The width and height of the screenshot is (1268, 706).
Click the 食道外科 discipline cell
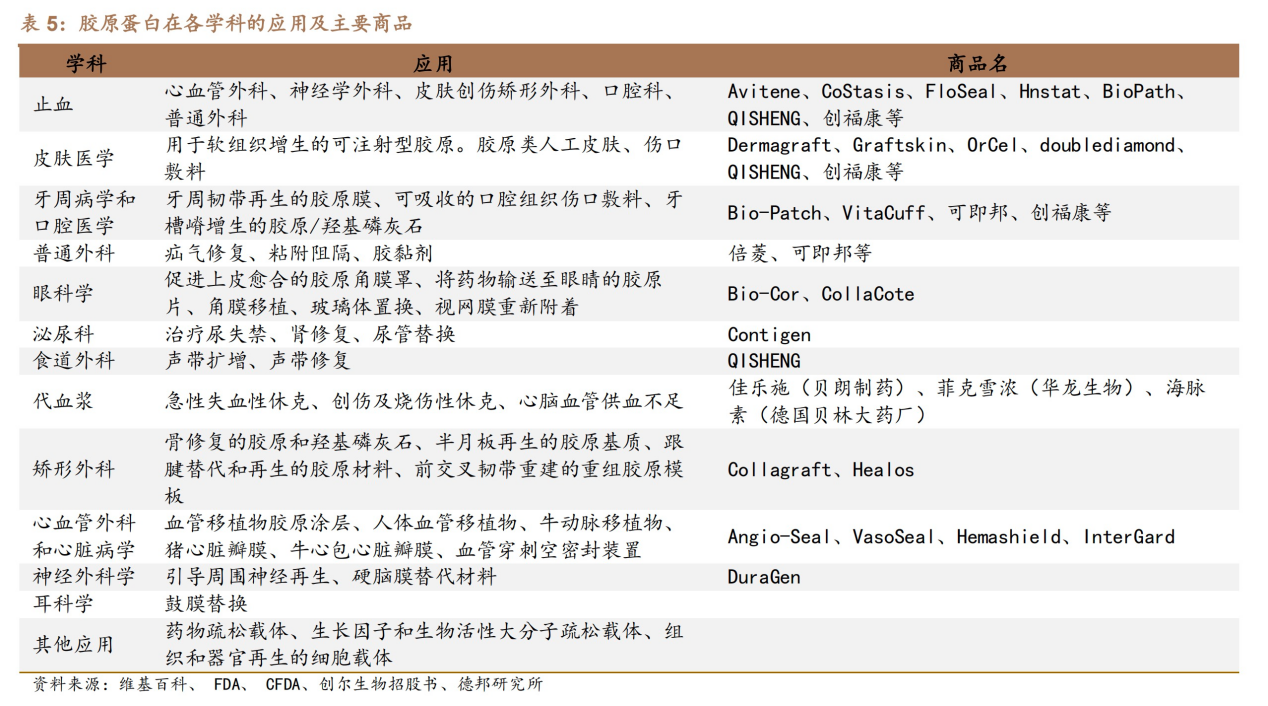(74, 361)
